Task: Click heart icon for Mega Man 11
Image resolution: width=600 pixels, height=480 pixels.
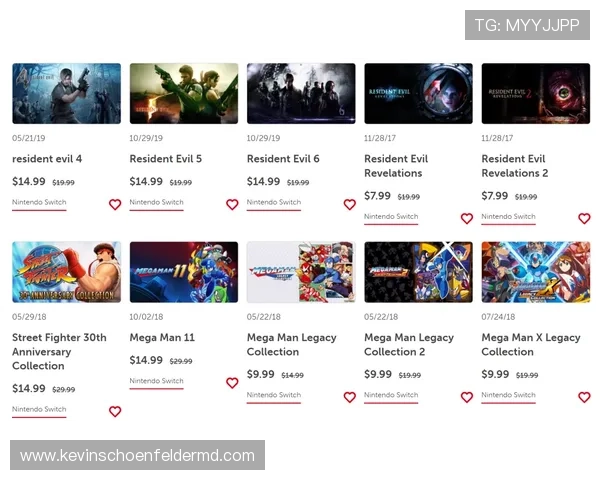Action: pyautogui.click(x=232, y=383)
